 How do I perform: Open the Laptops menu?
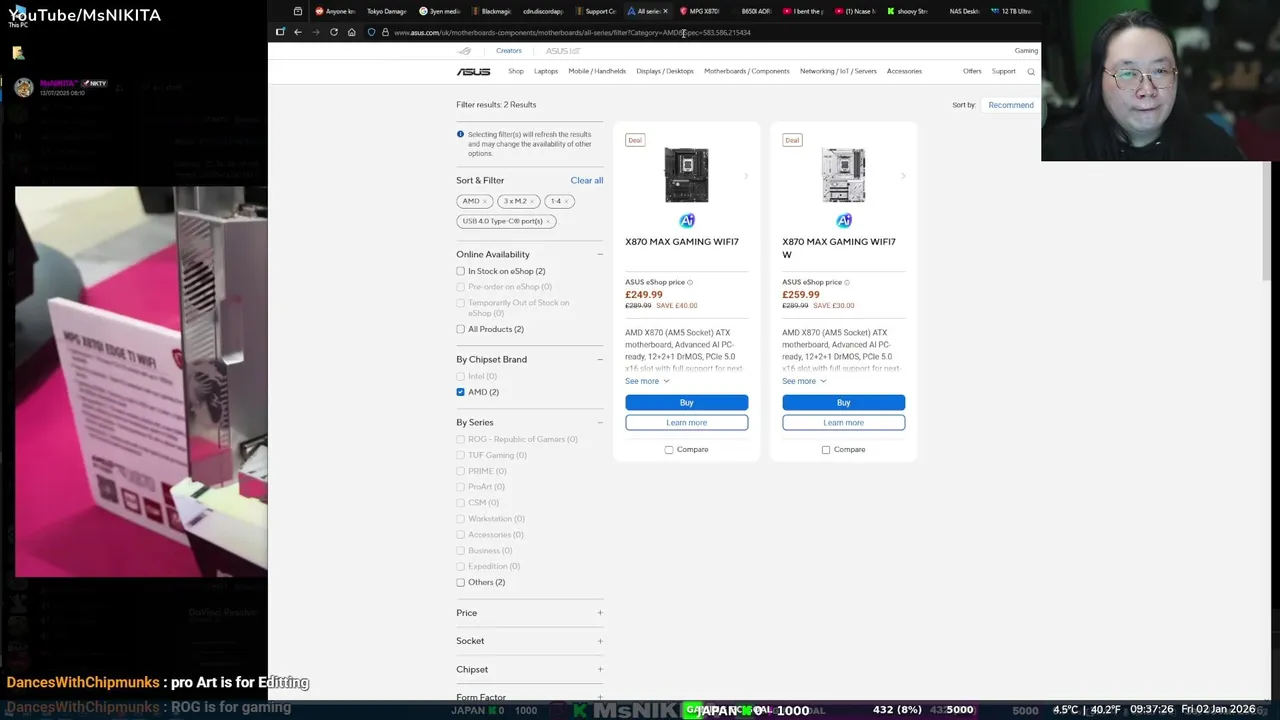(546, 71)
